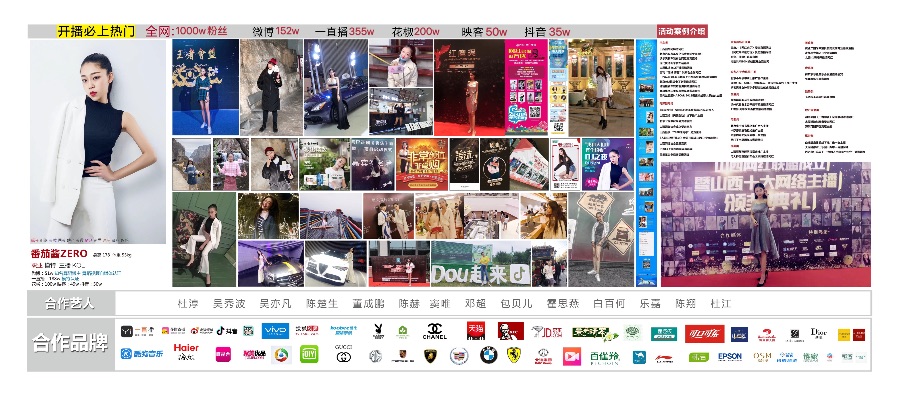
Task: Select the Lamborghini shield logo
Action: [x=430, y=356]
